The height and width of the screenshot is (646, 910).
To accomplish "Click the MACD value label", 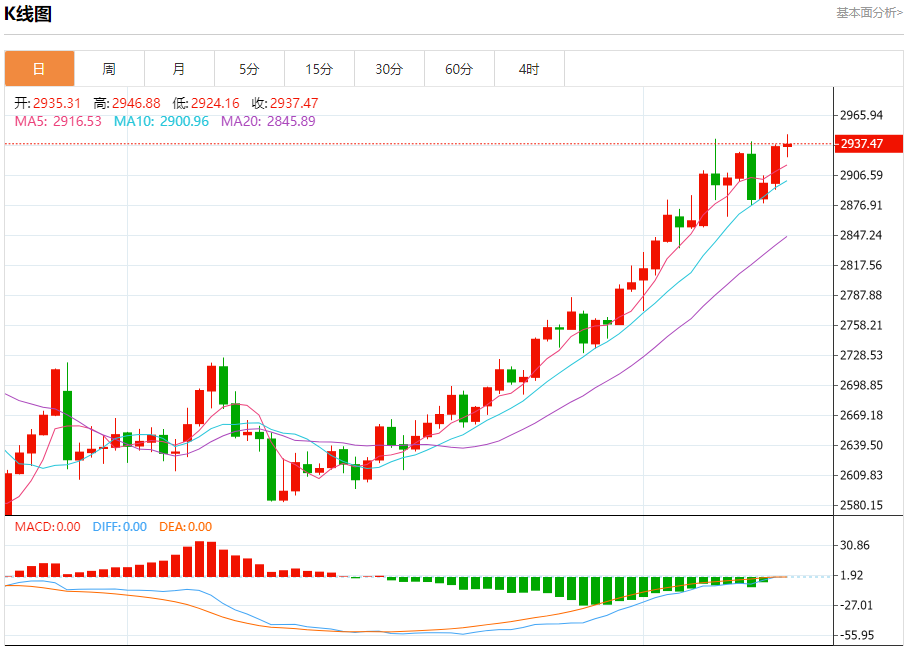I will pyautogui.click(x=48, y=527).
